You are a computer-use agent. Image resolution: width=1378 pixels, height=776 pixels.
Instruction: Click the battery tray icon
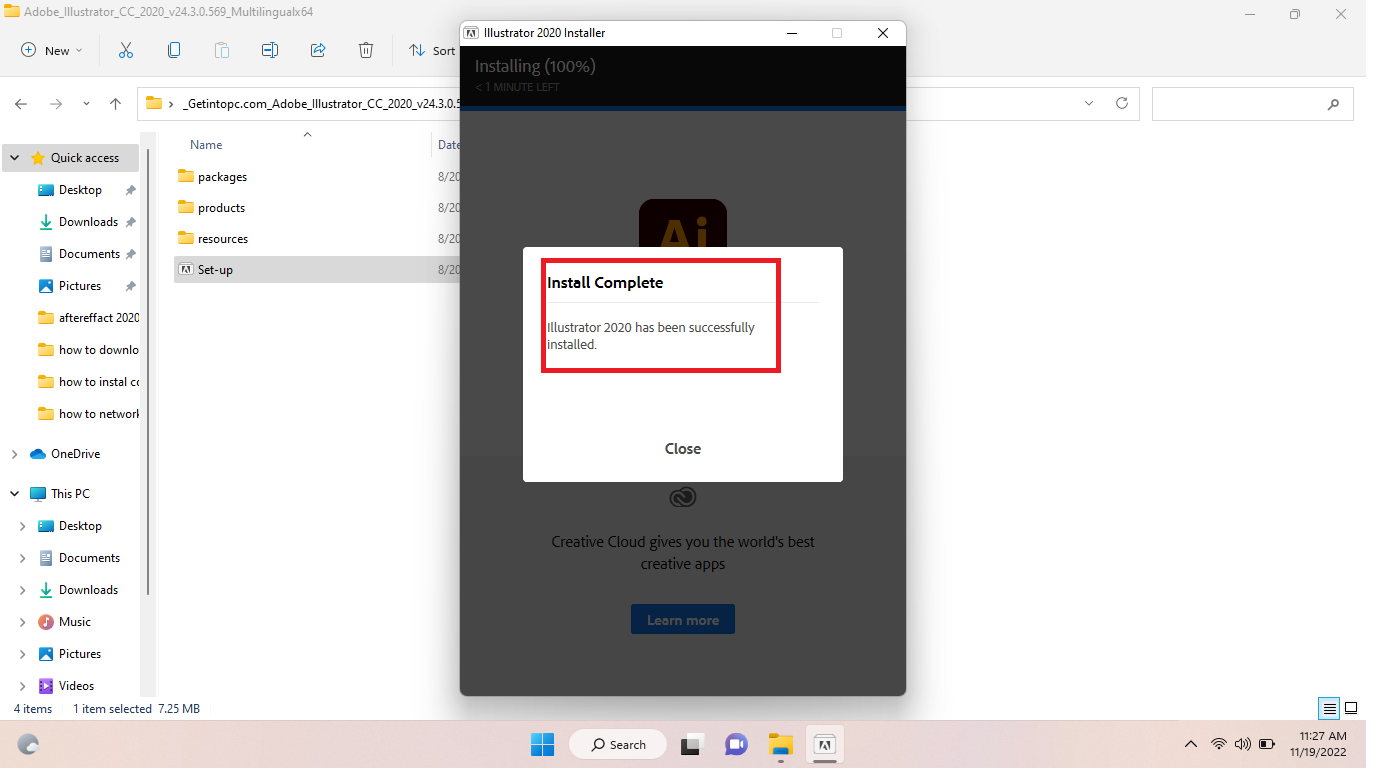click(1267, 744)
